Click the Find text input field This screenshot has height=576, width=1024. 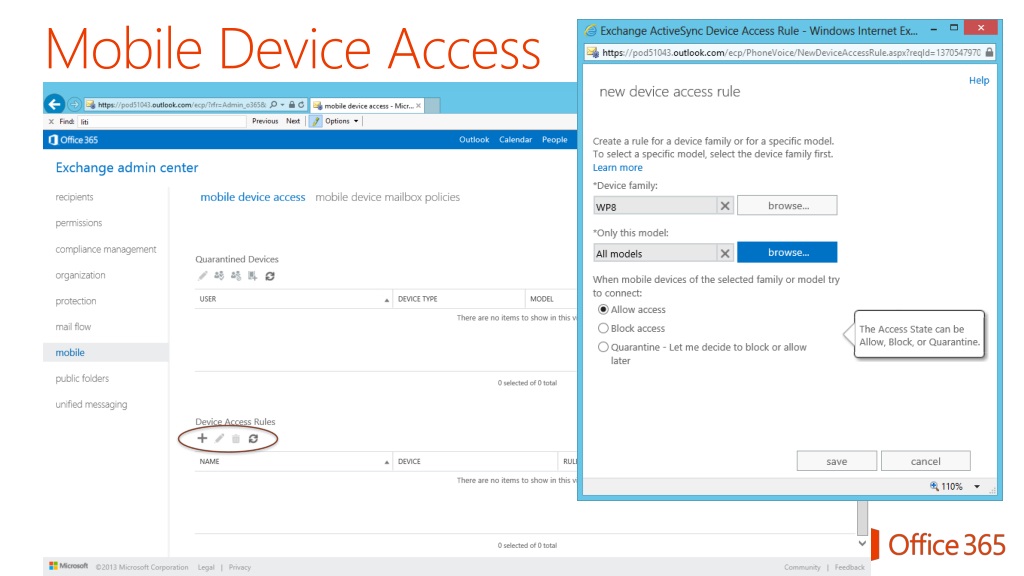point(162,121)
